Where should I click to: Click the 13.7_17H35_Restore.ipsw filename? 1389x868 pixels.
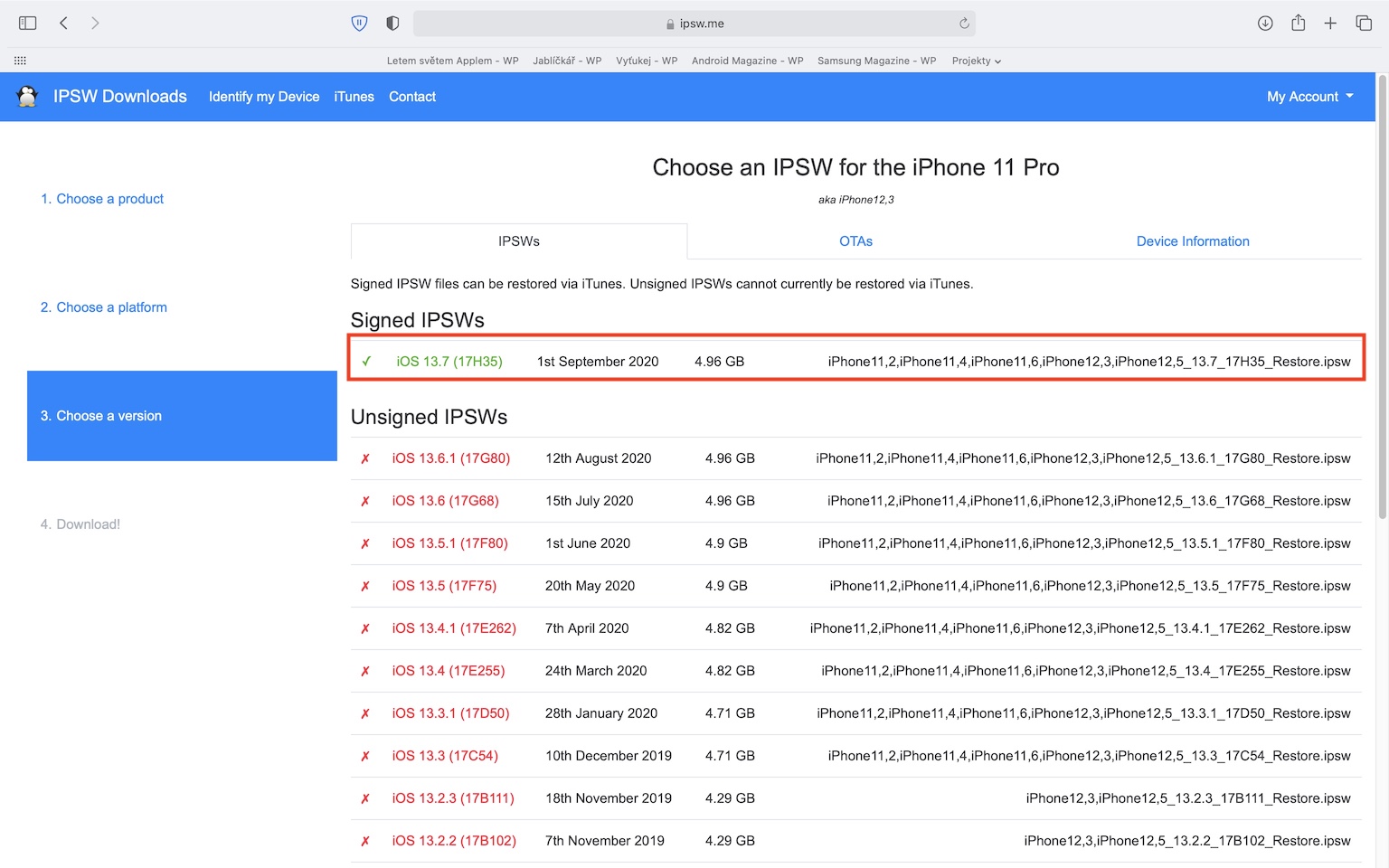(x=1089, y=362)
